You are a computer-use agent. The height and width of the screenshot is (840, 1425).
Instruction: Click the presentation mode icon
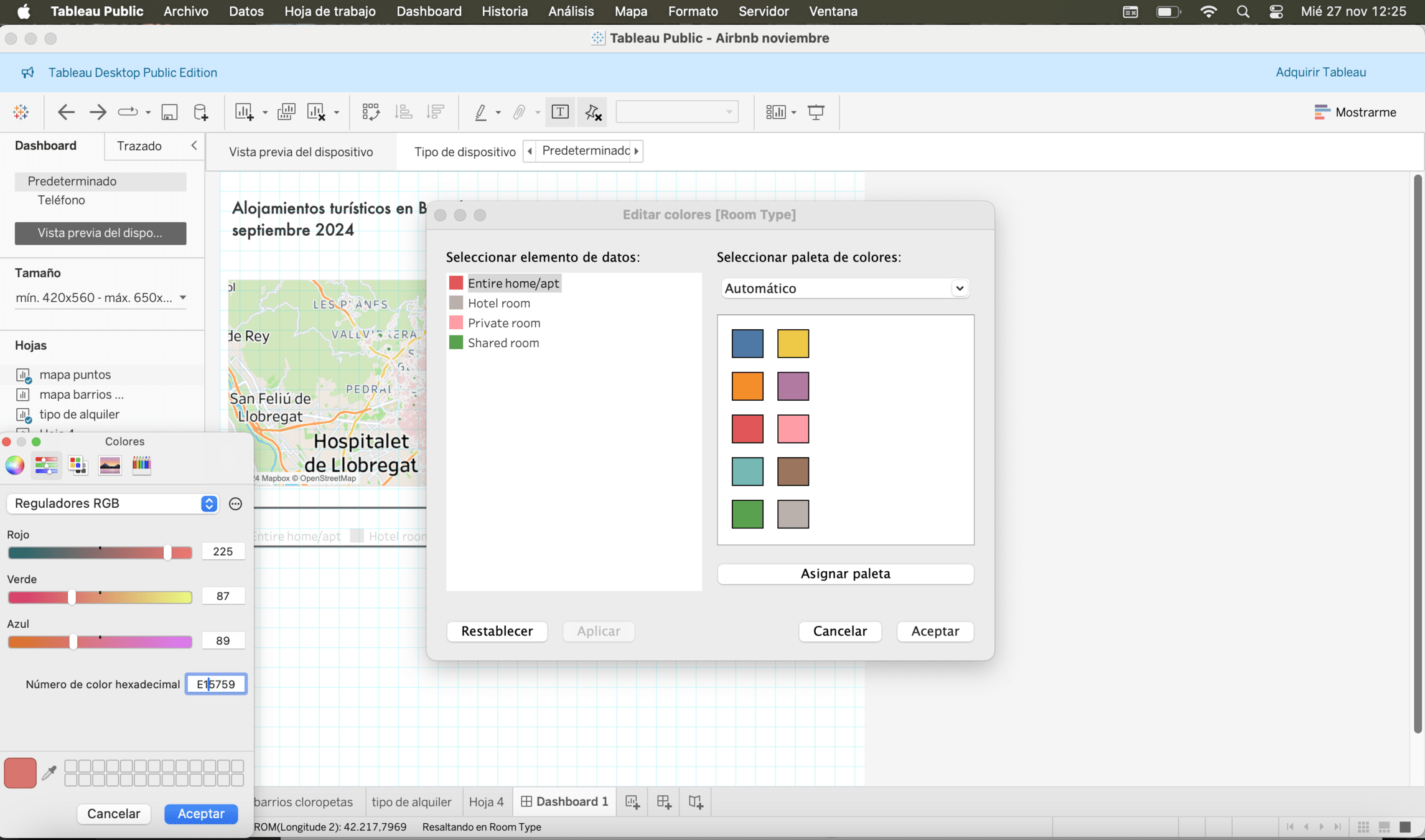tap(816, 112)
